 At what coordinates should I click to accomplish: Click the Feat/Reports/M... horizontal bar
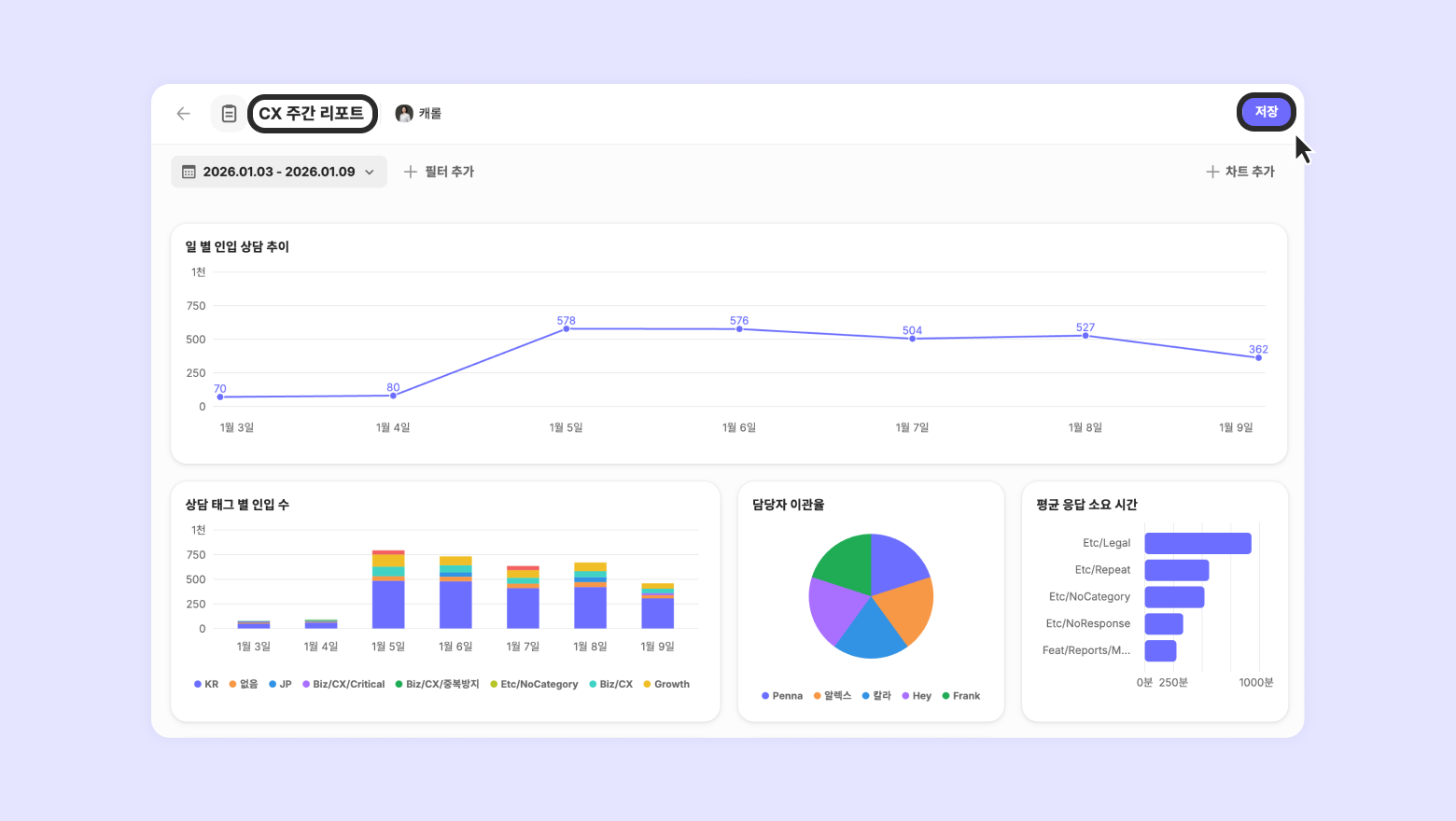pos(1161,650)
